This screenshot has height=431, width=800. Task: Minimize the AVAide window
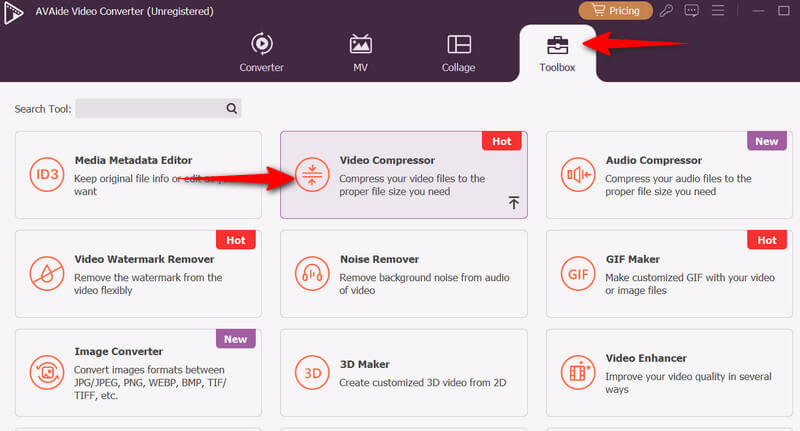click(x=758, y=11)
